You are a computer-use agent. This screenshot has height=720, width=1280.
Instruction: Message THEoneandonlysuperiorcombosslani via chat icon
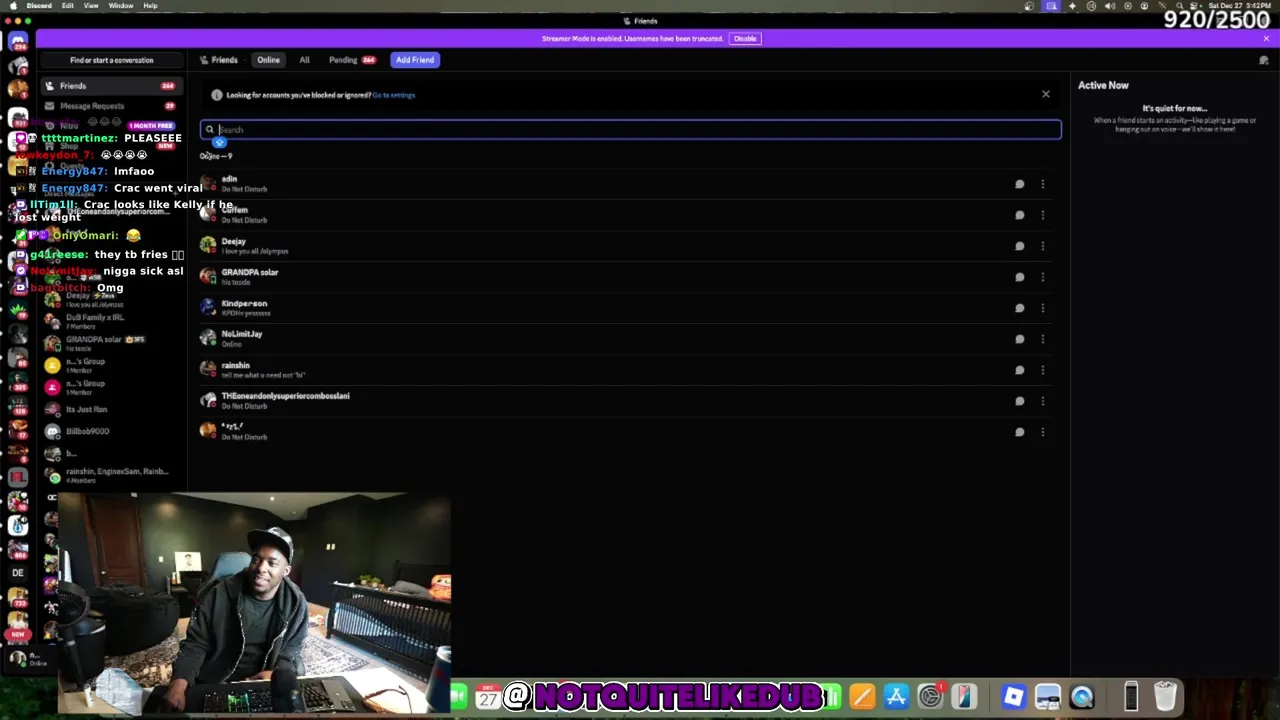point(1020,401)
